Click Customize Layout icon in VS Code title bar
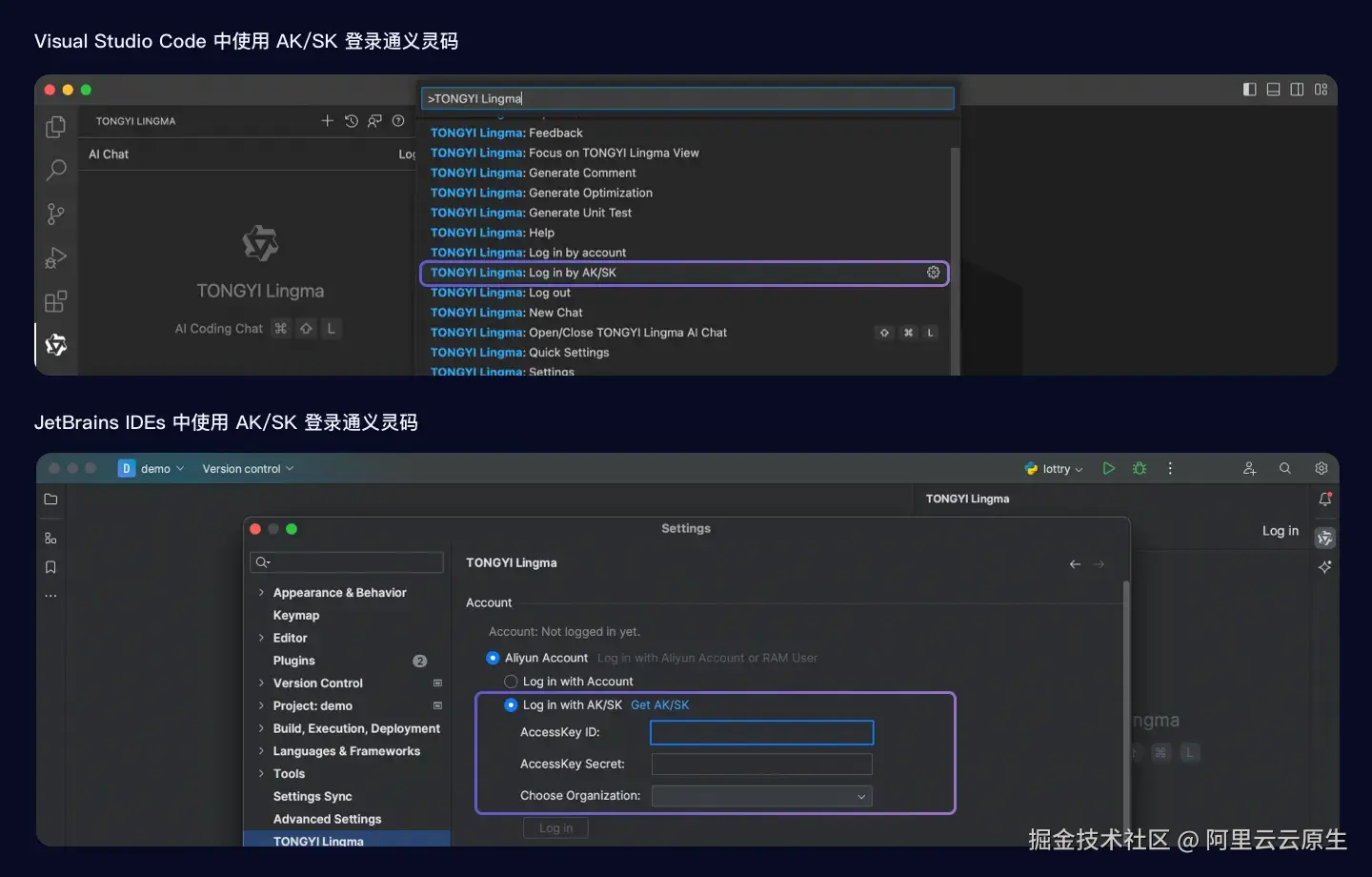The height and width of the screenshot is (877, 1372). 1321,90
